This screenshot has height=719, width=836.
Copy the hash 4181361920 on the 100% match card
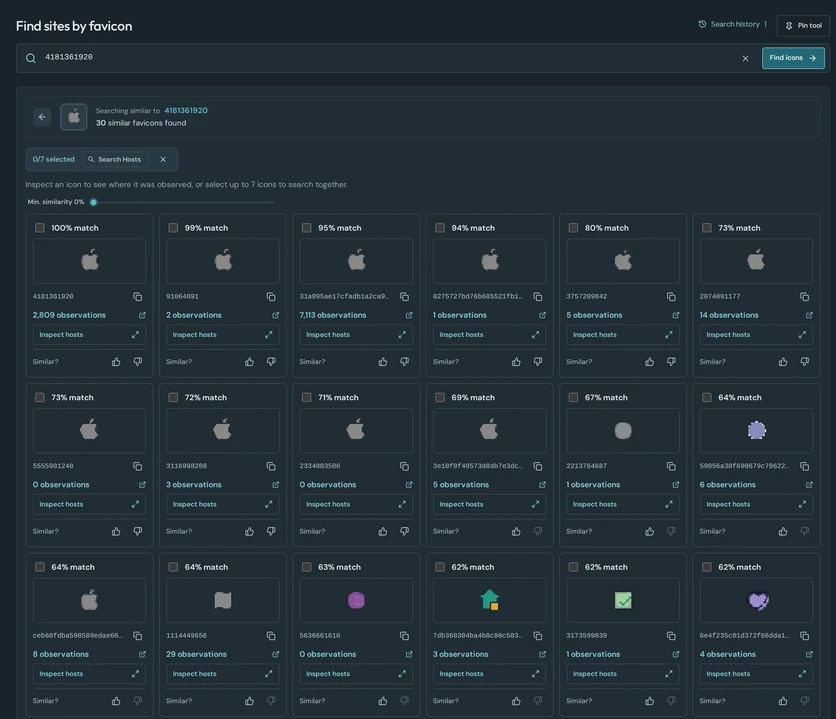point(138,296)
